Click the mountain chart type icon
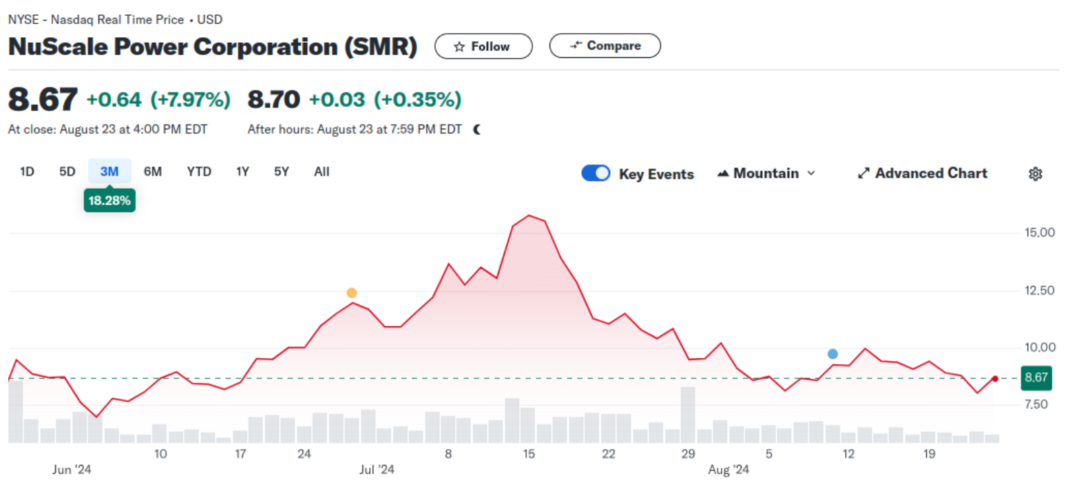This screenshot has width=1068, height=489. pos(723,174)
